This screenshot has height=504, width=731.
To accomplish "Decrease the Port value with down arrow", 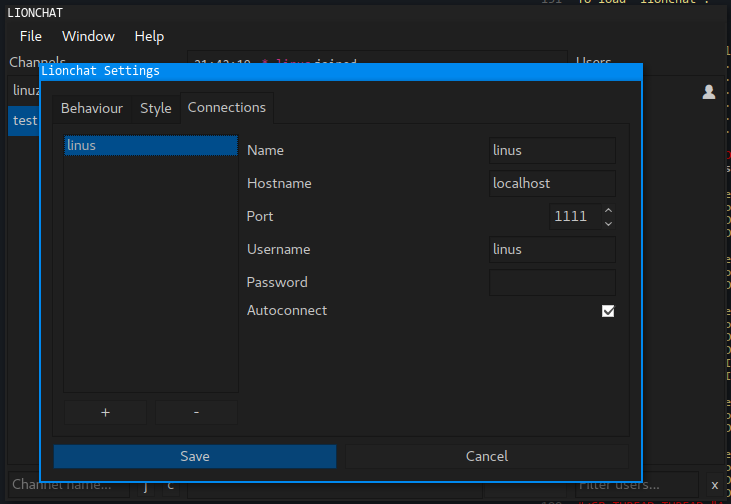I will [608, 223].
